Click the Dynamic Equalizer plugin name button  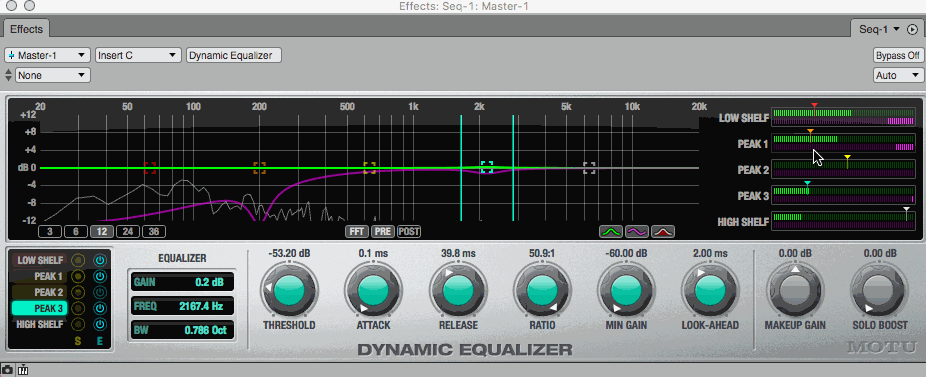233,55
